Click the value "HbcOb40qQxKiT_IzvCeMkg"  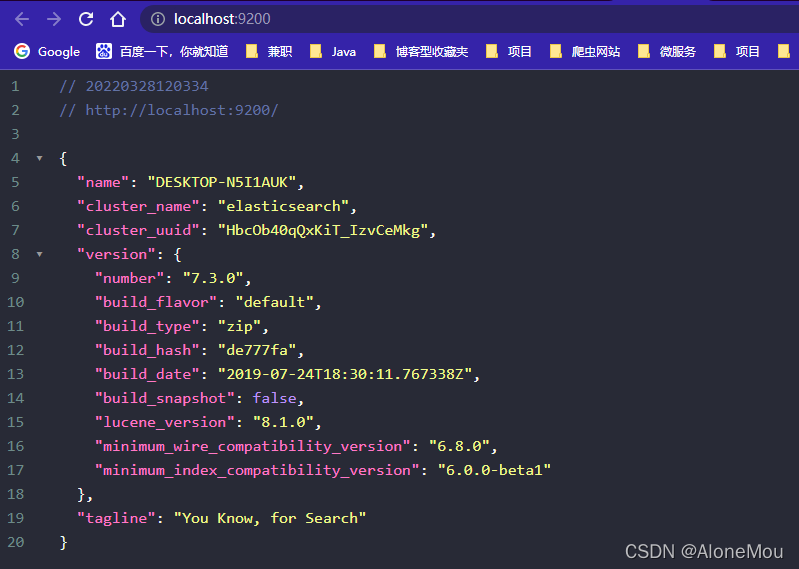pos(323,230)
